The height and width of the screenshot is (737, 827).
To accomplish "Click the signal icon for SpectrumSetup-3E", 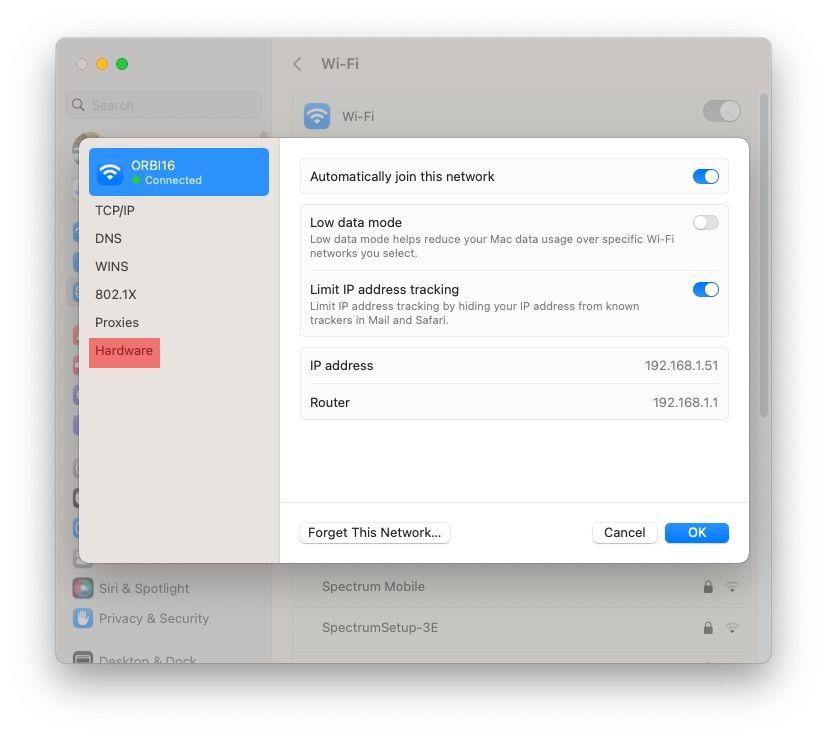I will (732, 628).
